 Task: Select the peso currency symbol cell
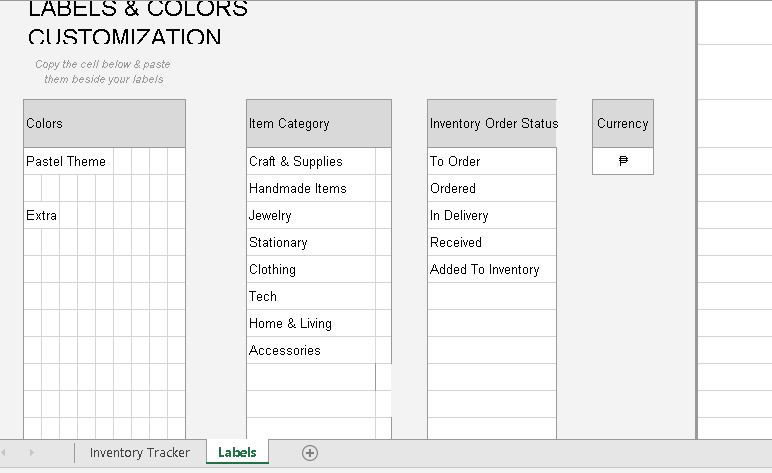point(623,161)
